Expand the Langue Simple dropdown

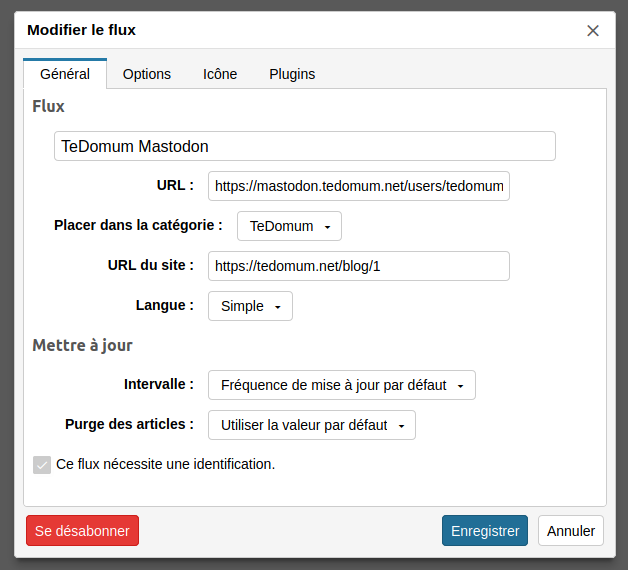pyautogui.click(x=250, y=306)
